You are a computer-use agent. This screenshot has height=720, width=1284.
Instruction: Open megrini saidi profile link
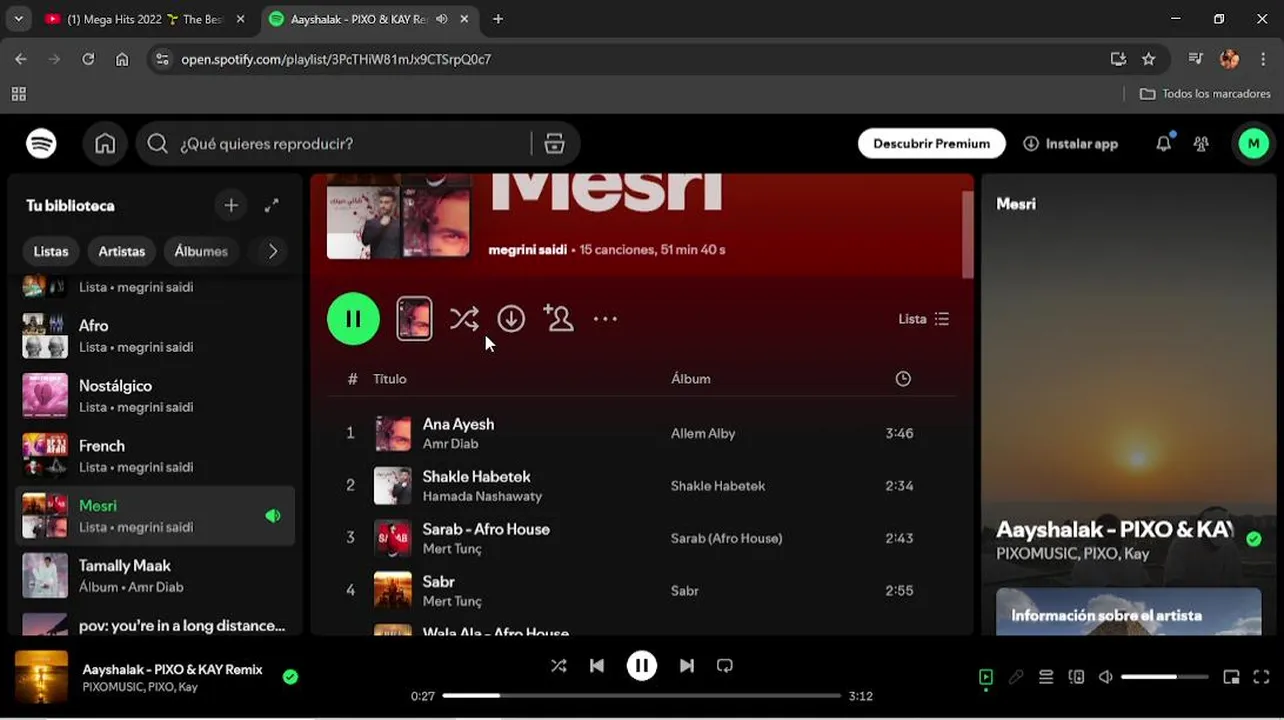click(527, 250)
